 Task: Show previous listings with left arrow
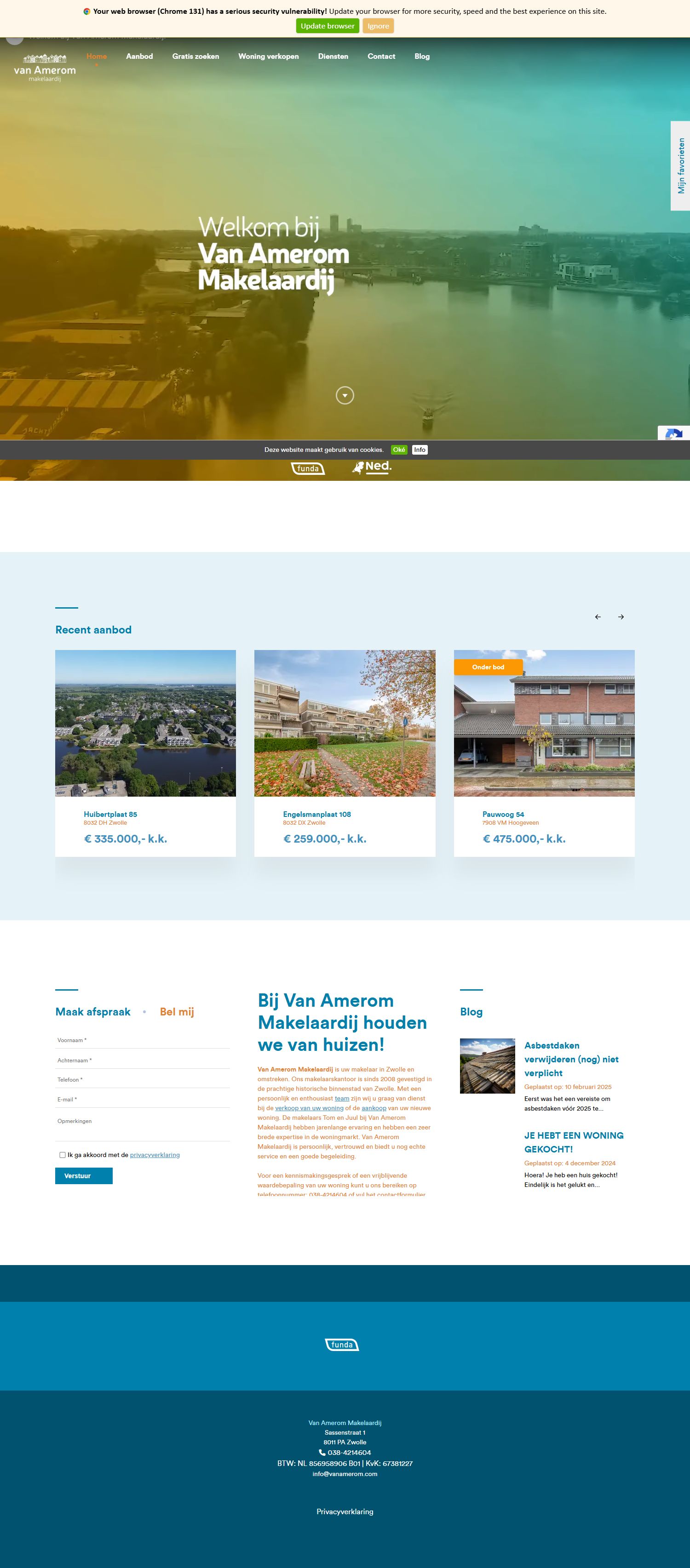click(598, 616)
